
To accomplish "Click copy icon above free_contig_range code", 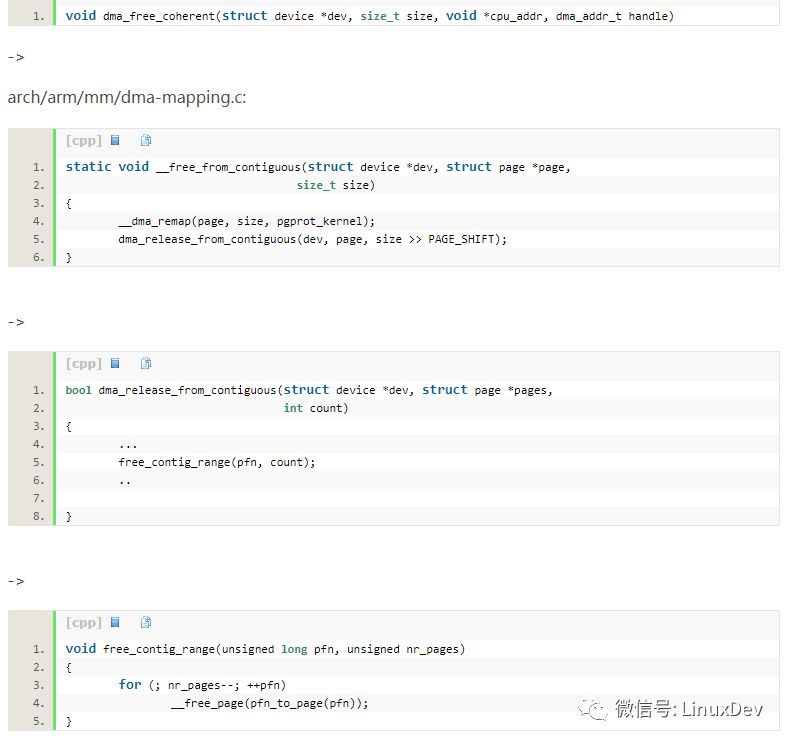I will (x=146, y=623).
